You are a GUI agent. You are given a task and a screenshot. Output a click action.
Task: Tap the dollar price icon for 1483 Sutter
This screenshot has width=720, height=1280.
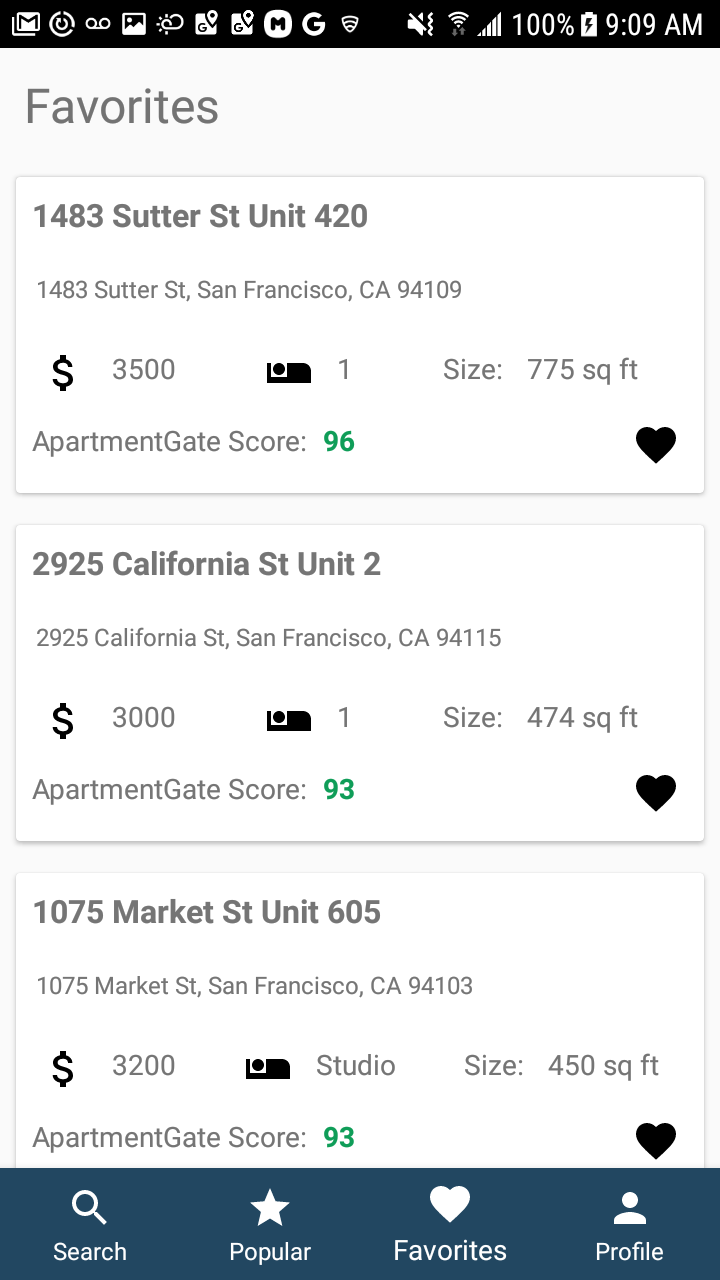click(62, 372)
